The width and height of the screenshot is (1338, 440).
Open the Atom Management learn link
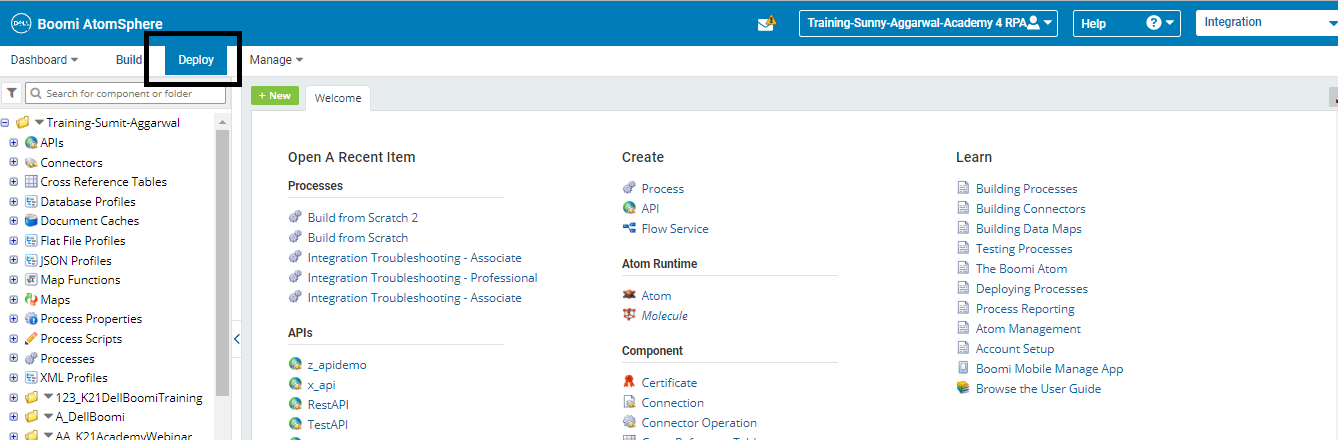point(1028,329)
